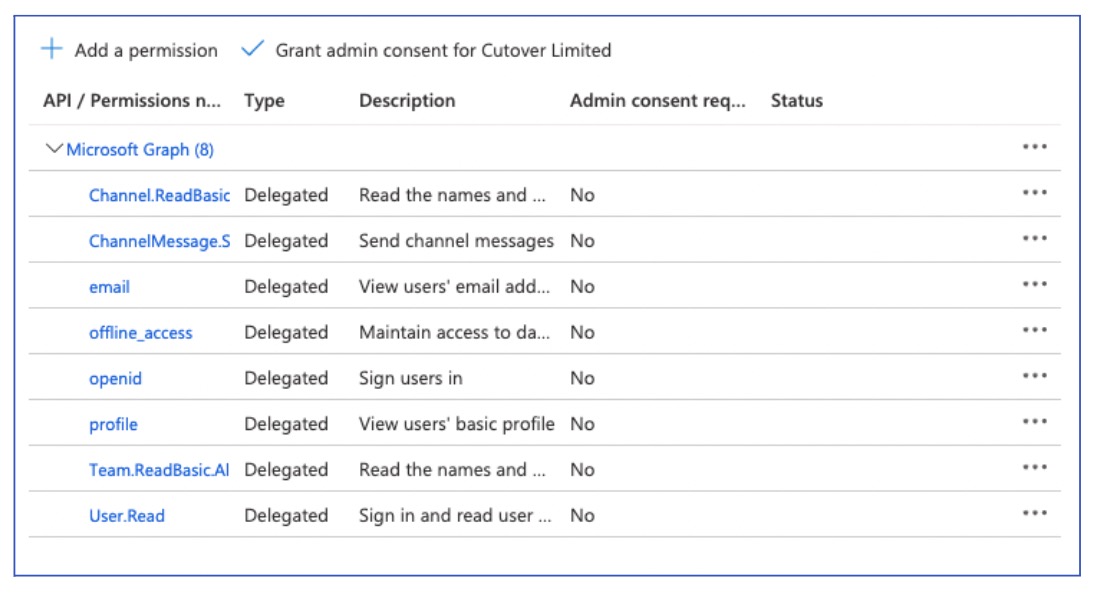Open the ellipsis menu for Channel.ReadBasic row
1102x604 pixels.
pyautogui.click(x=1035, y=193)
